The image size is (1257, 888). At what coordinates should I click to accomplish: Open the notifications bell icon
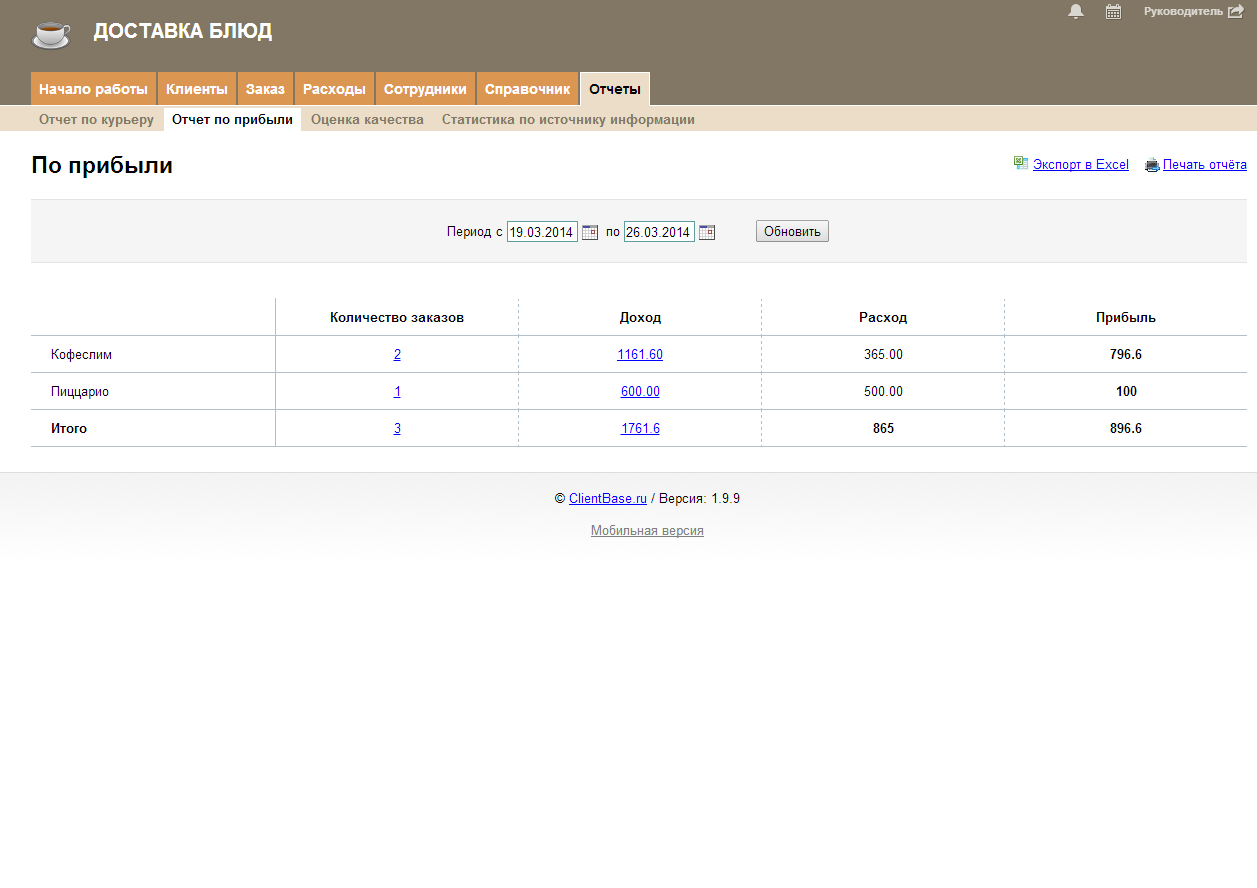tap(1076, 12)
